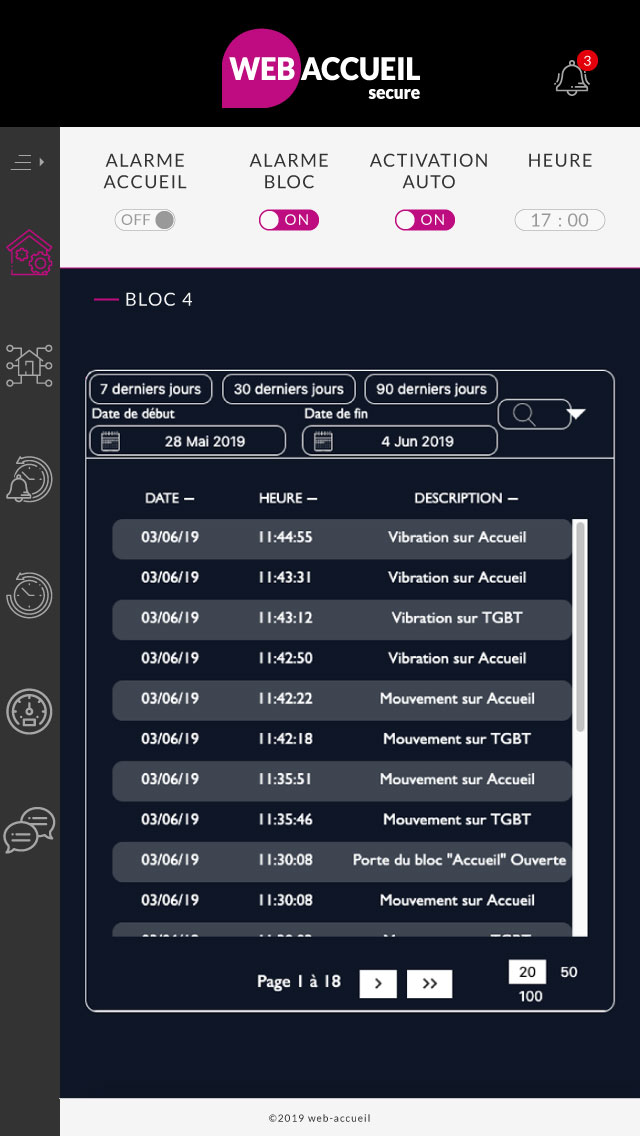This screenshot has width=640, height=1136.
Task: Click the calendar icon in Date de fin
Action: [x=323, y=441]
